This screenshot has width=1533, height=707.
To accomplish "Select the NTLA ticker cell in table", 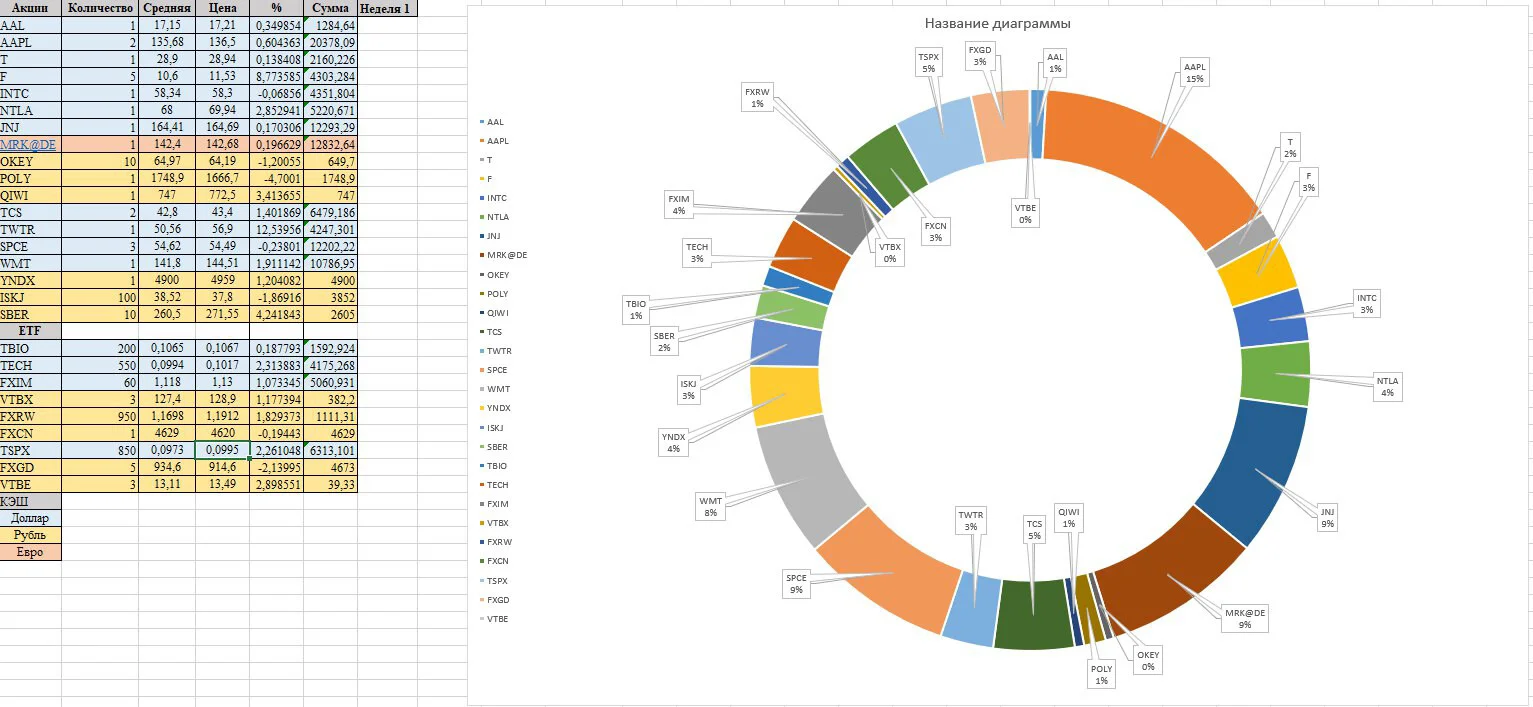I will click(31, 110).
